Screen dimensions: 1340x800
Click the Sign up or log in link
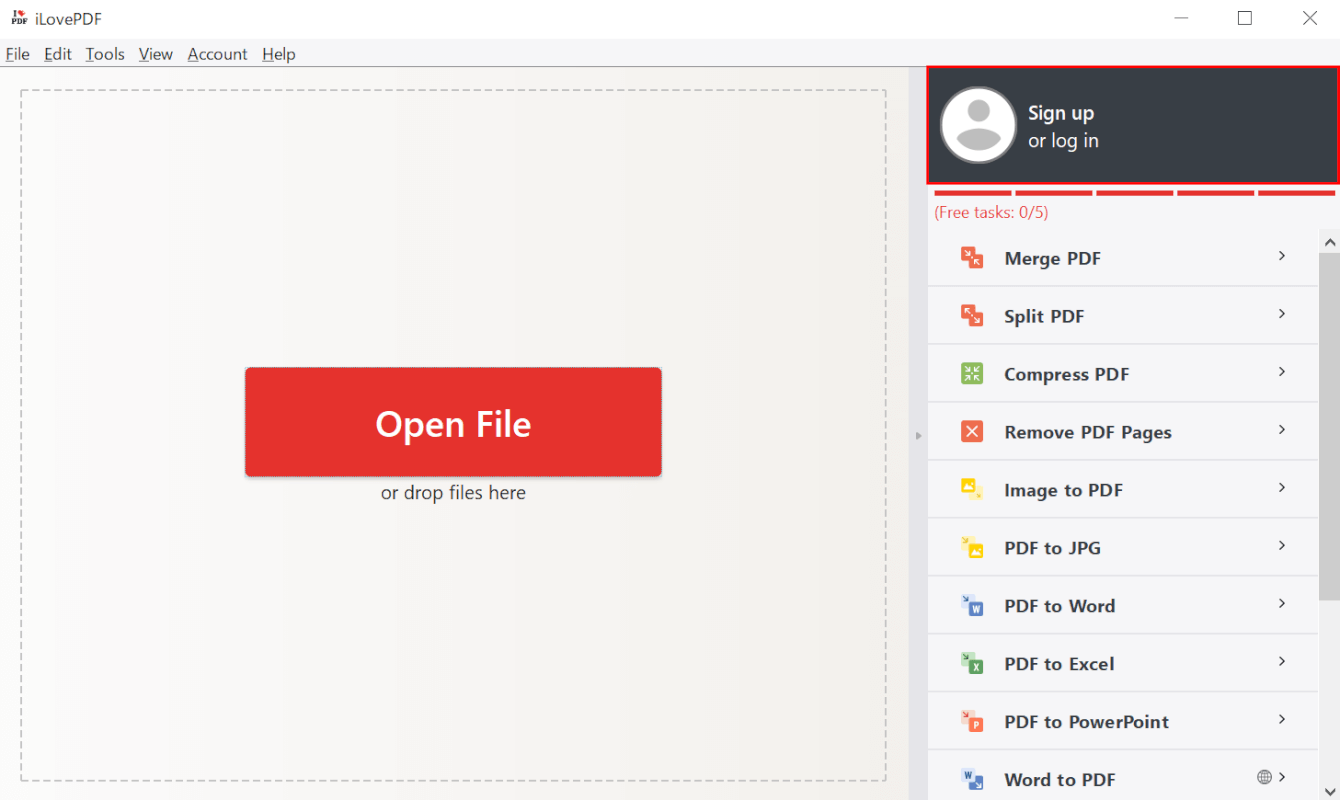[x=1062, y=127]
